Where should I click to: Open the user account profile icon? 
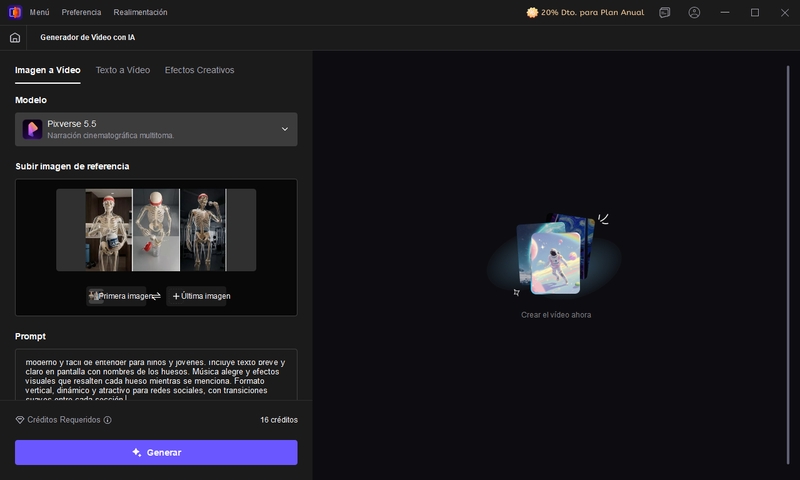pyautogui.click(x=694, y=12)
